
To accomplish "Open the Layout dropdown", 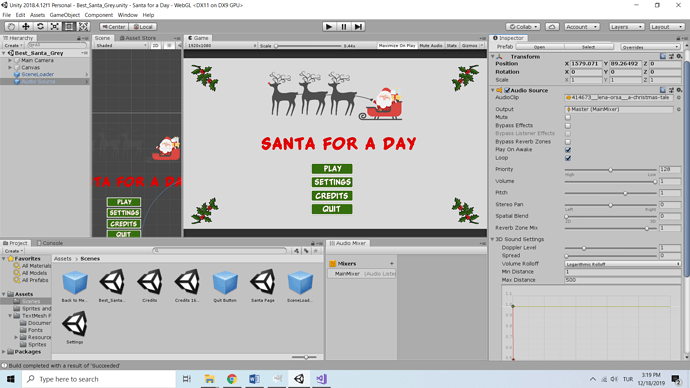I will click(x=667, y=27).
